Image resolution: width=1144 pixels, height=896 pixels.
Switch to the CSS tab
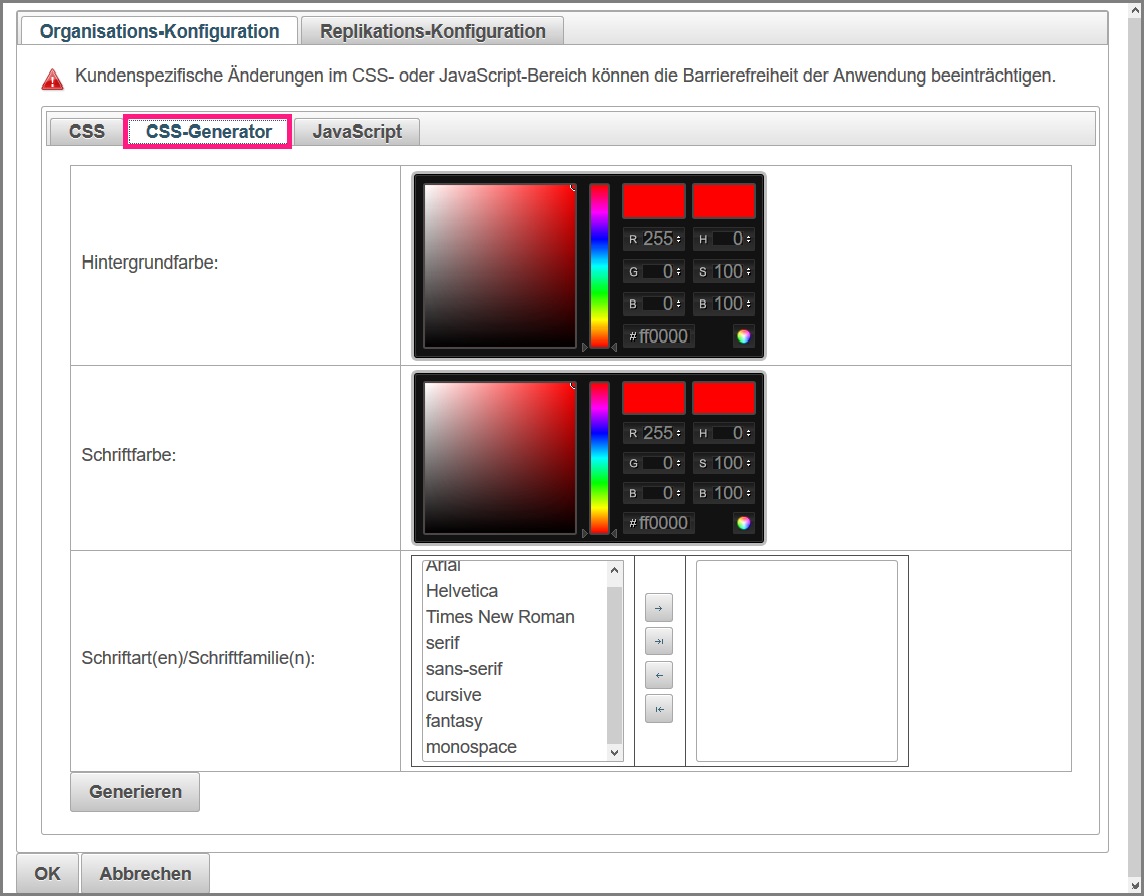(x=87, y=132)
